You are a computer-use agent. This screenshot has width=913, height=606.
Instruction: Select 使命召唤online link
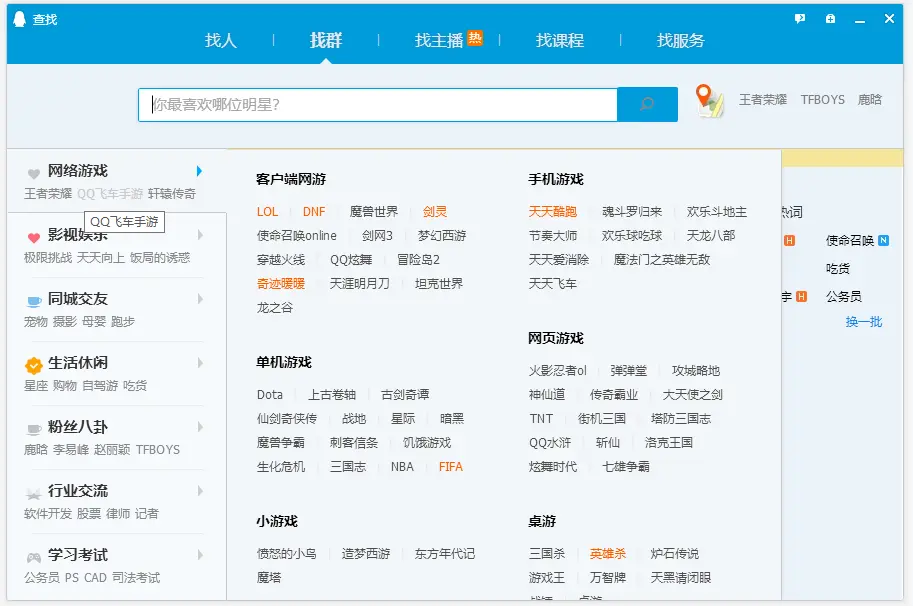tap(296, 236)
